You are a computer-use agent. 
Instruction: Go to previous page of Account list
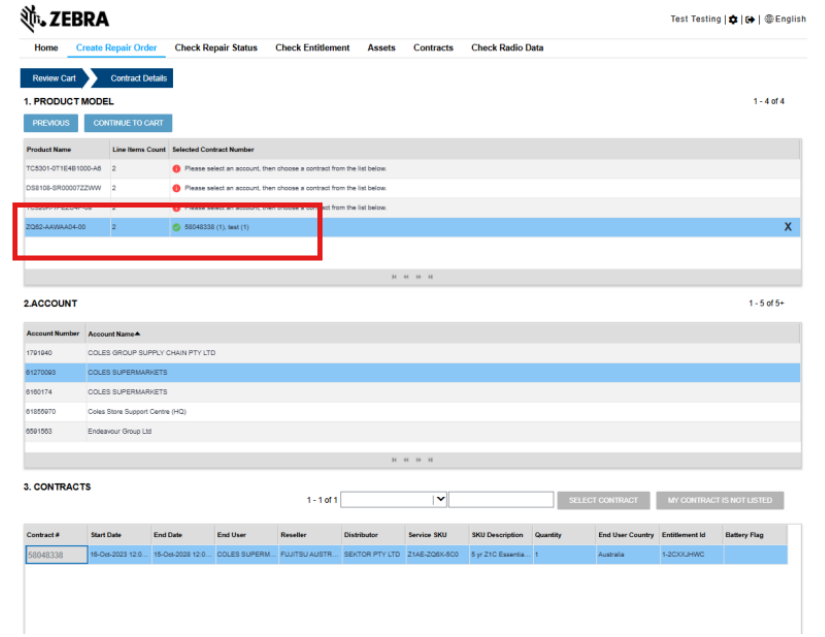click(406, 460)
